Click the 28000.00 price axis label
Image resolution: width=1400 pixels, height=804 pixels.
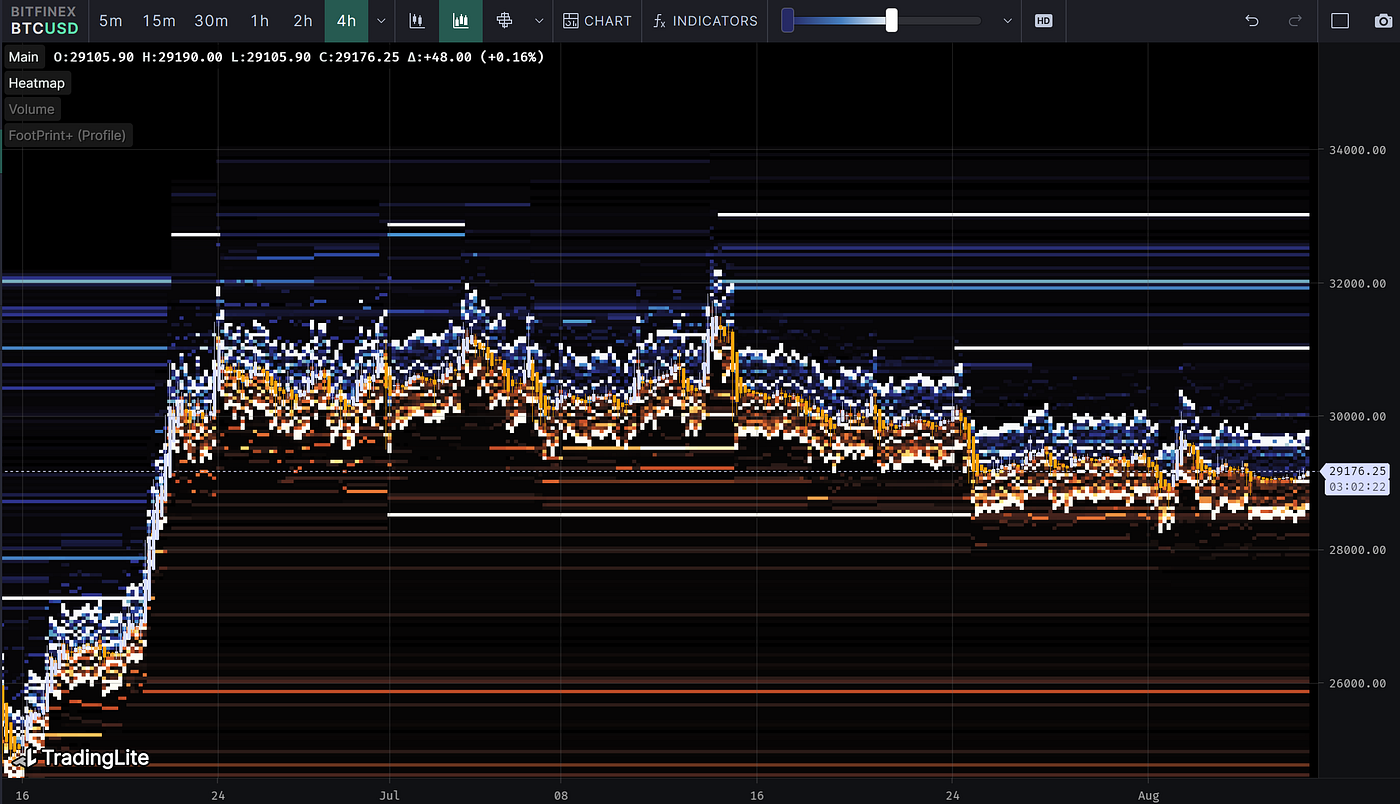1356,550
